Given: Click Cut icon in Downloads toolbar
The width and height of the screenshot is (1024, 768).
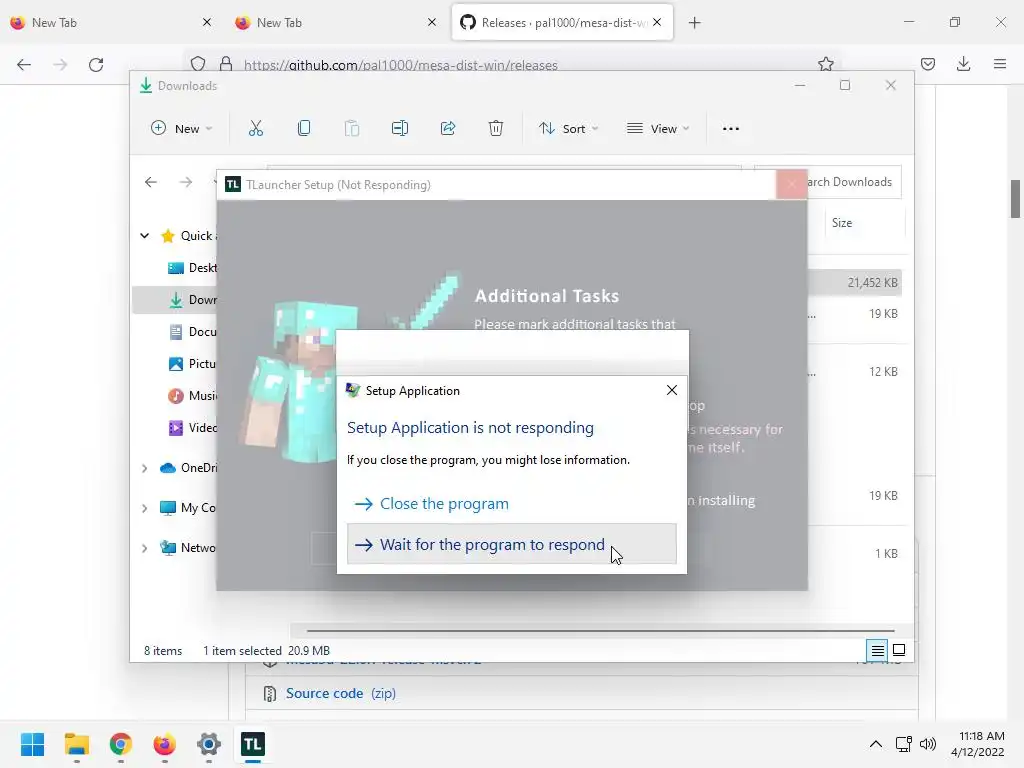Looking at the screenshot, I should point(255,129).
